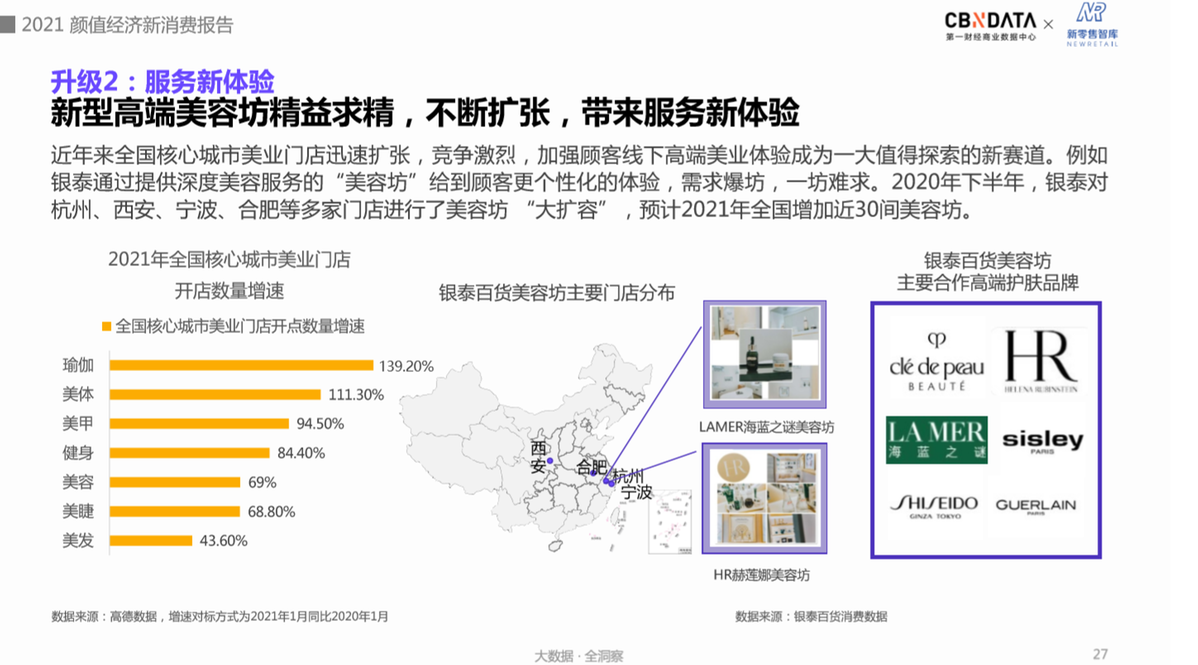
Task: Click the legend text 全国核心城市美业门店开点数量增速
Action: pos(240,326)
